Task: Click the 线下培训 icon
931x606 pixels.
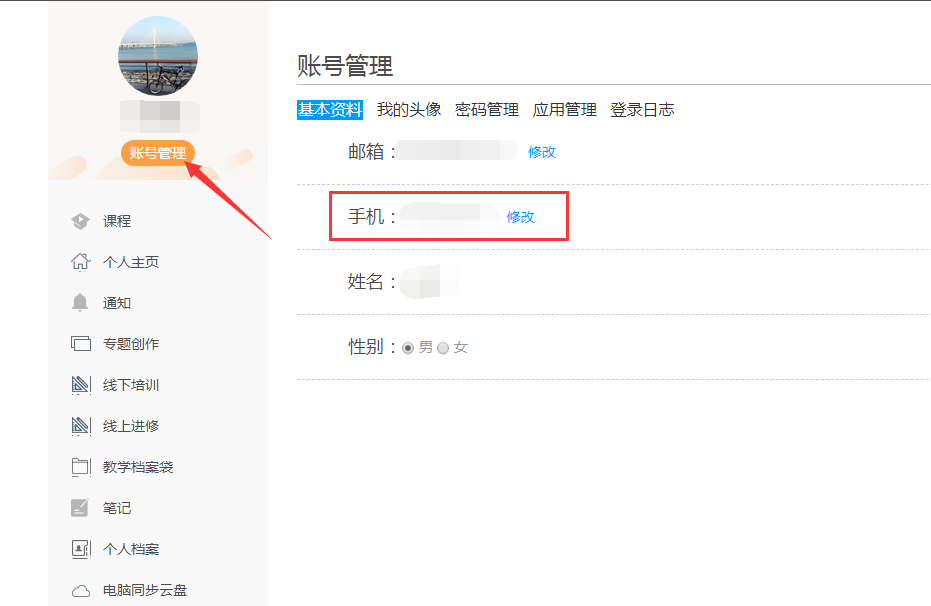Action: click(81, 385)
